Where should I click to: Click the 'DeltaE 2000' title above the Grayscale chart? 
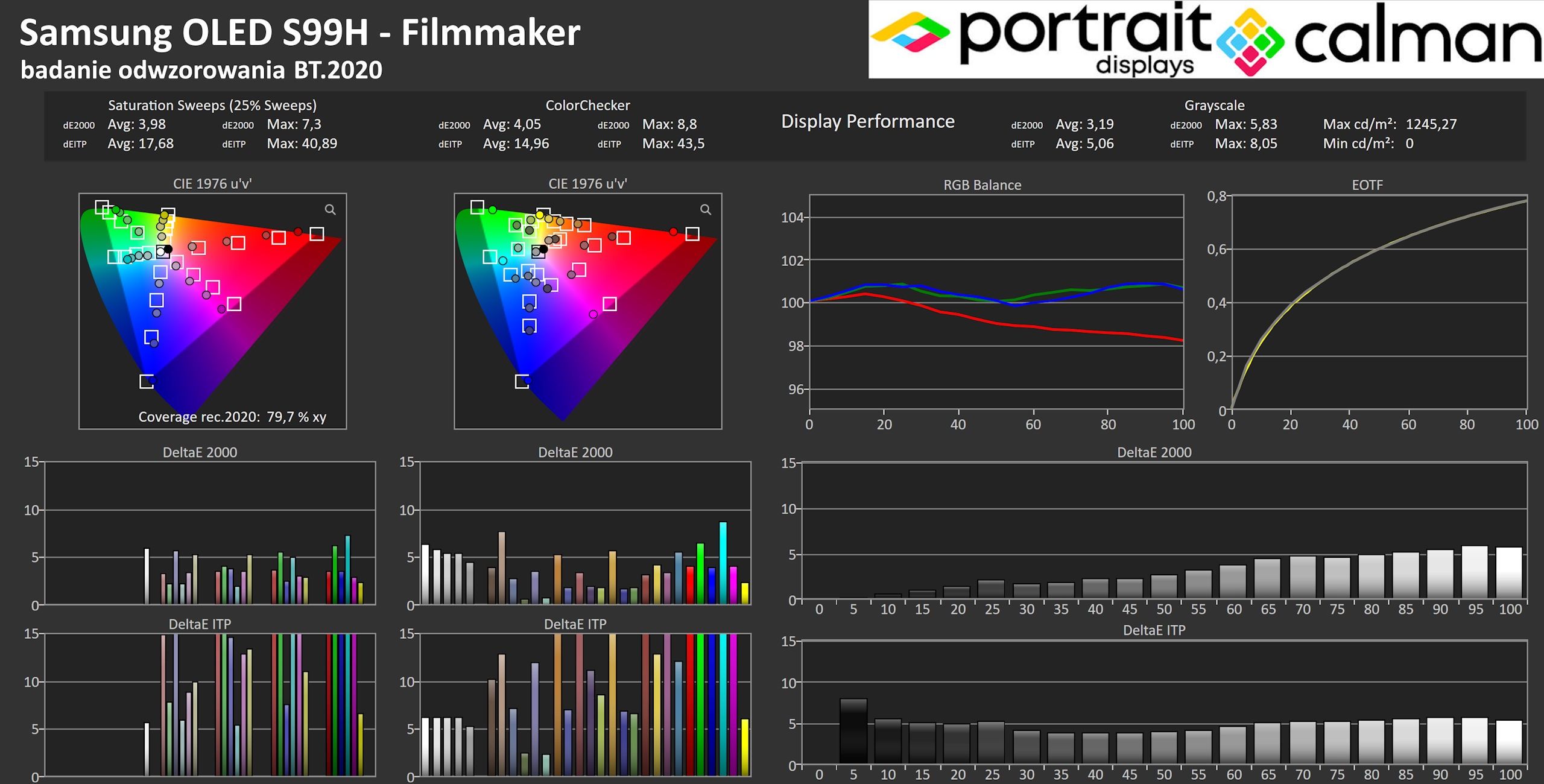pyautogui.click(x=1154, y=452)
